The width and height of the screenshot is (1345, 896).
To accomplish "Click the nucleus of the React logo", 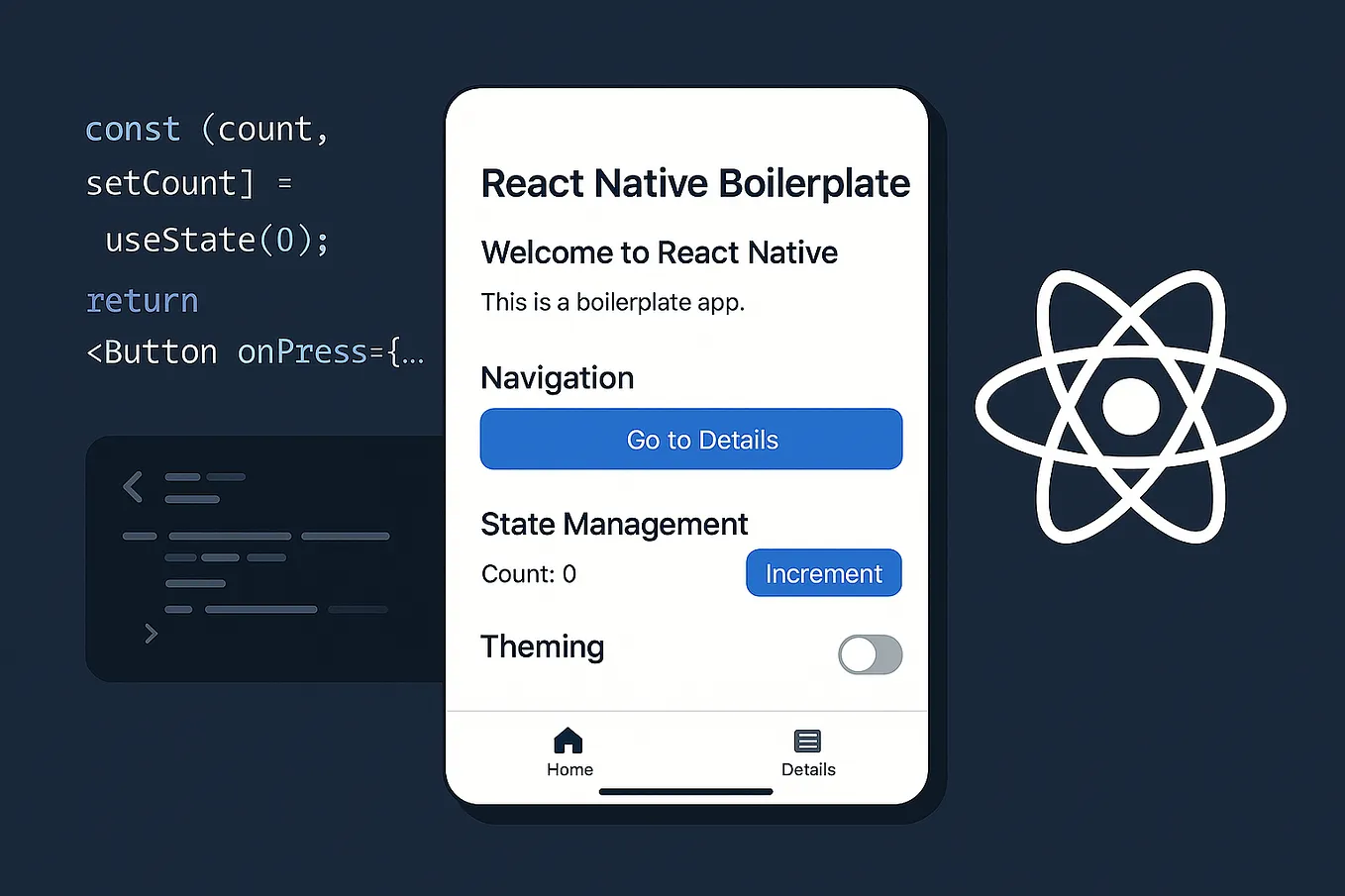I will [1130, 406].
